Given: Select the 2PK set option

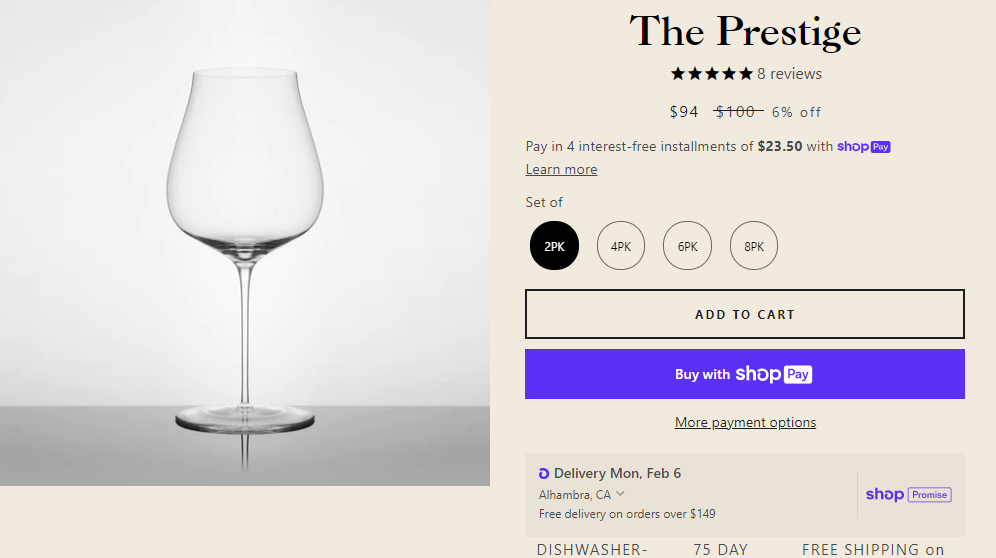Looking at the screenshot, I should pos(554,246).
